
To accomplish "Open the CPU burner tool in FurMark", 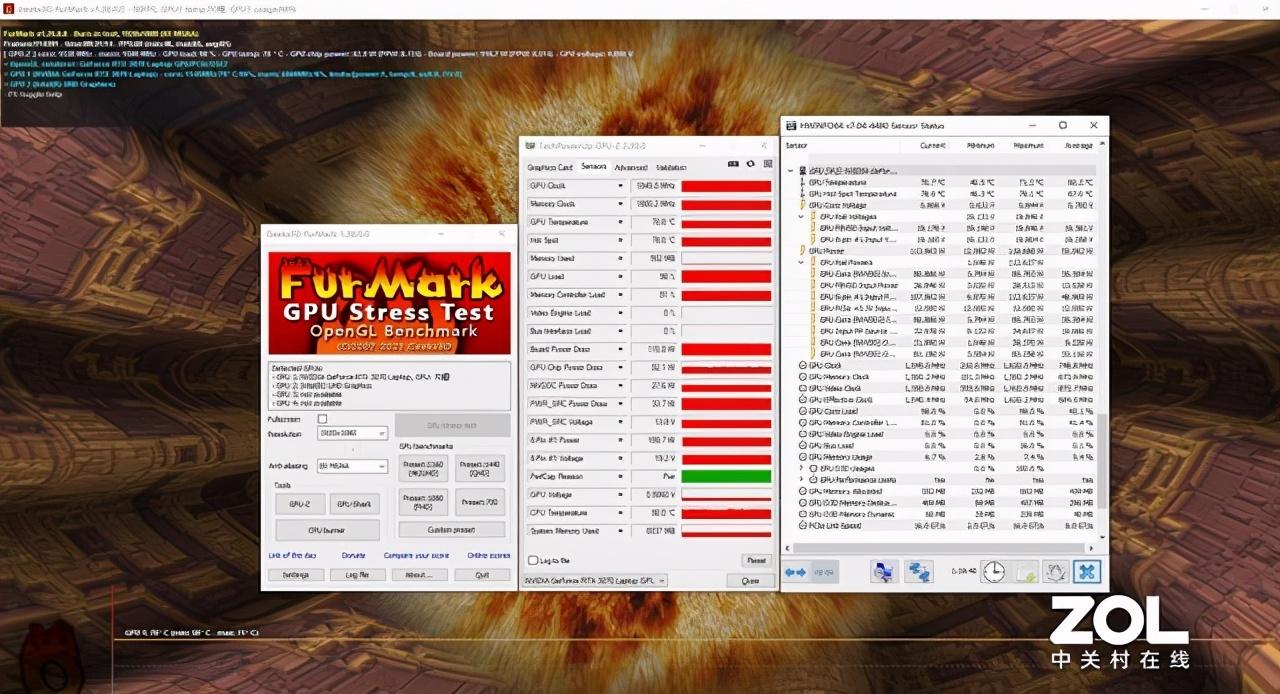I will (x=327, y=530).
